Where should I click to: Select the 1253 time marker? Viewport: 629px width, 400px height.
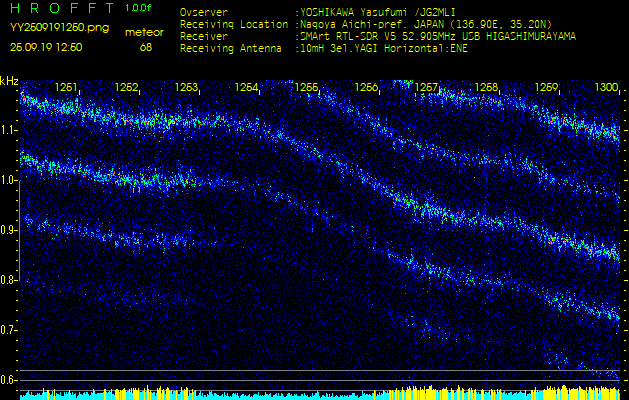pos(187,88)
